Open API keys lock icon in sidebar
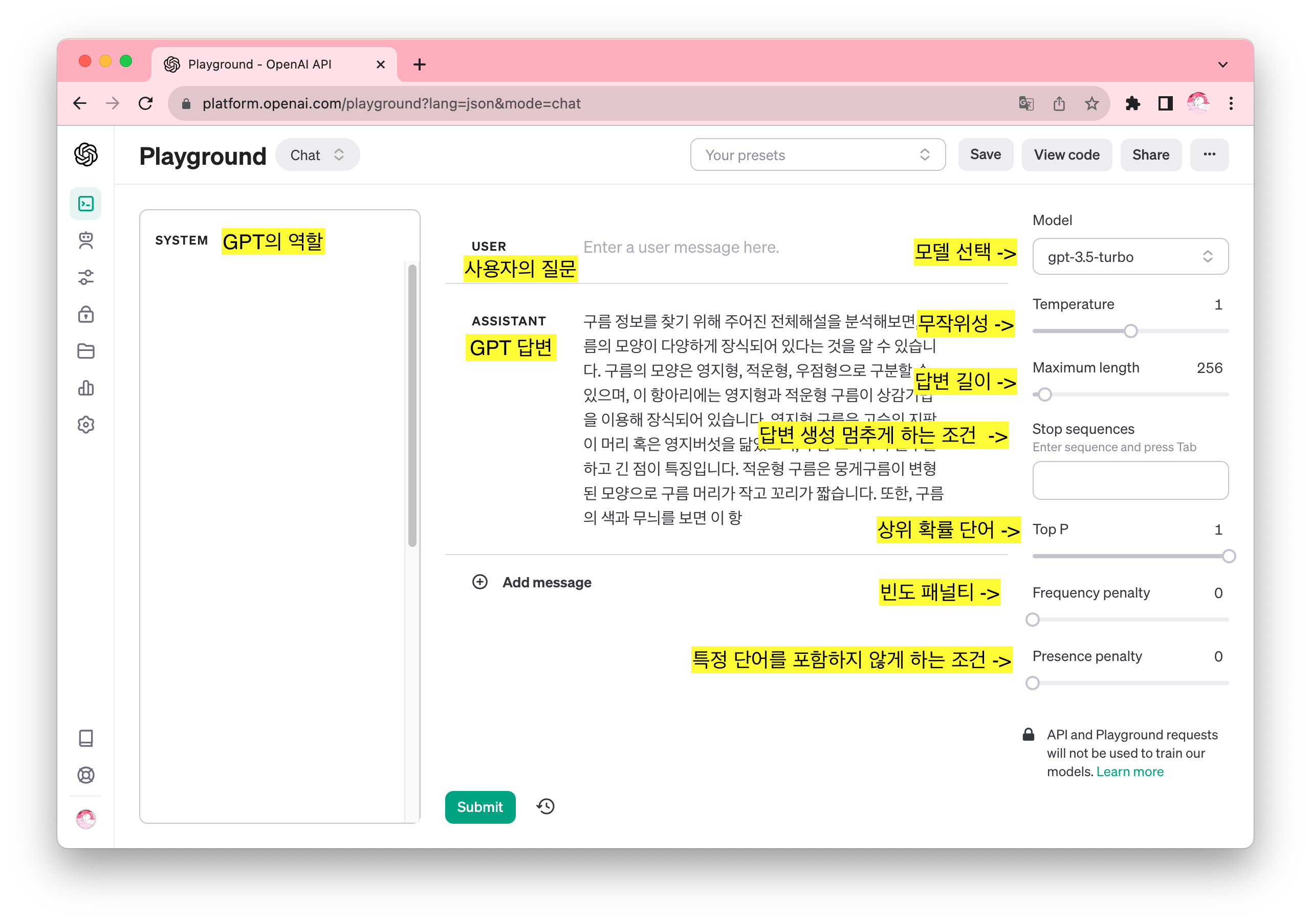This screenshot has height=924, width=1311. point(85,315)
